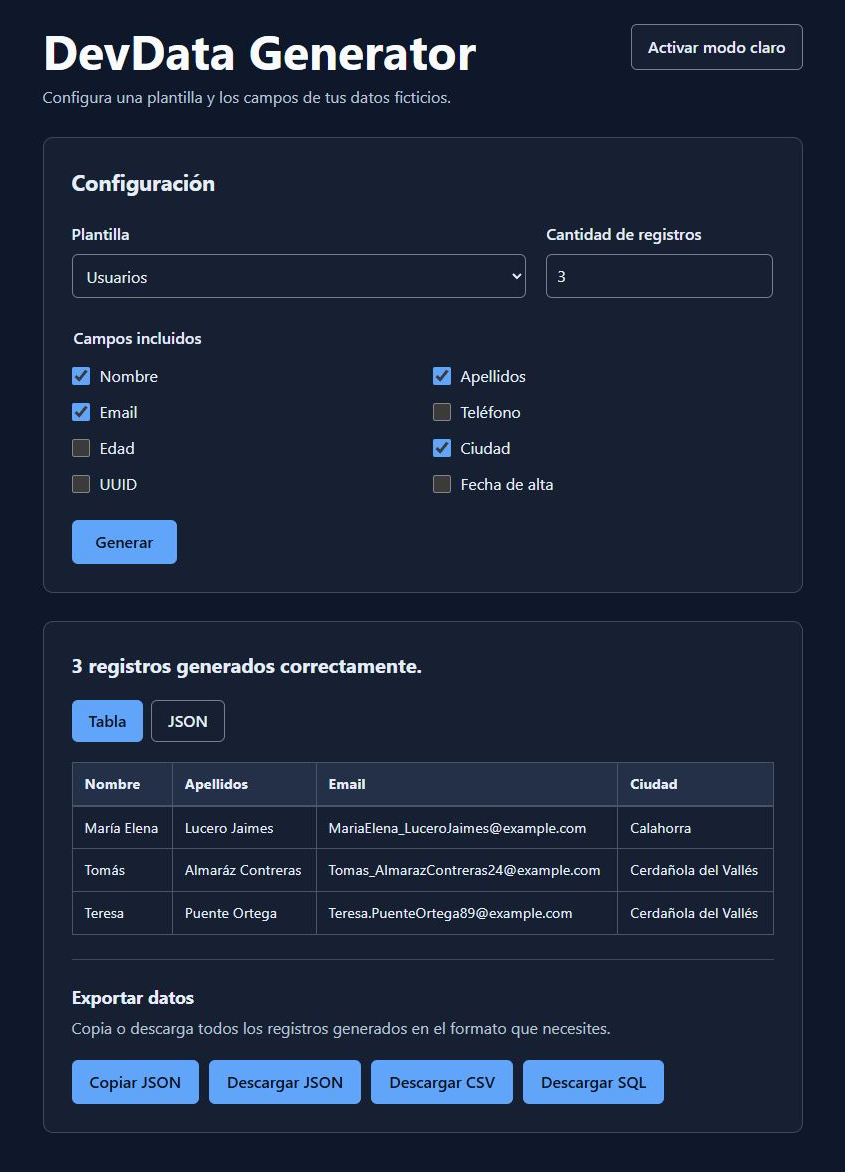Select Cerdañola del Vallés in Teresa row
Screen dimensions: 845x1172
(696, 913)
